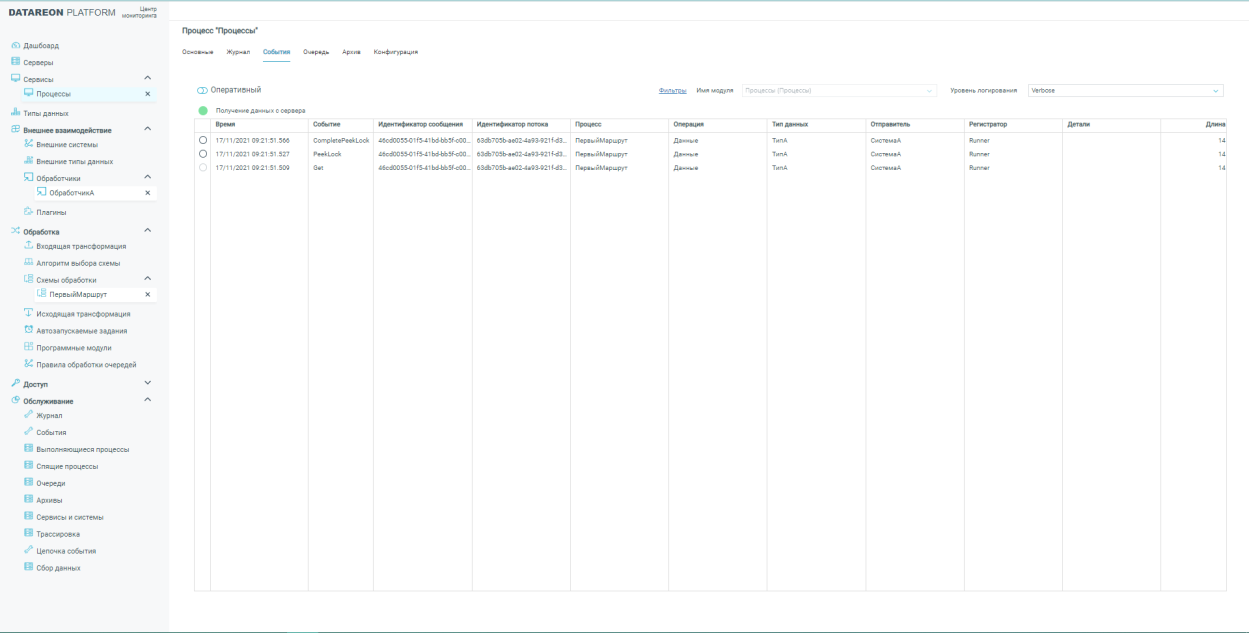This screenshot has height=633, width=1249.
Task: Select radio button for PeekLock event row
Action: [203, 154]
